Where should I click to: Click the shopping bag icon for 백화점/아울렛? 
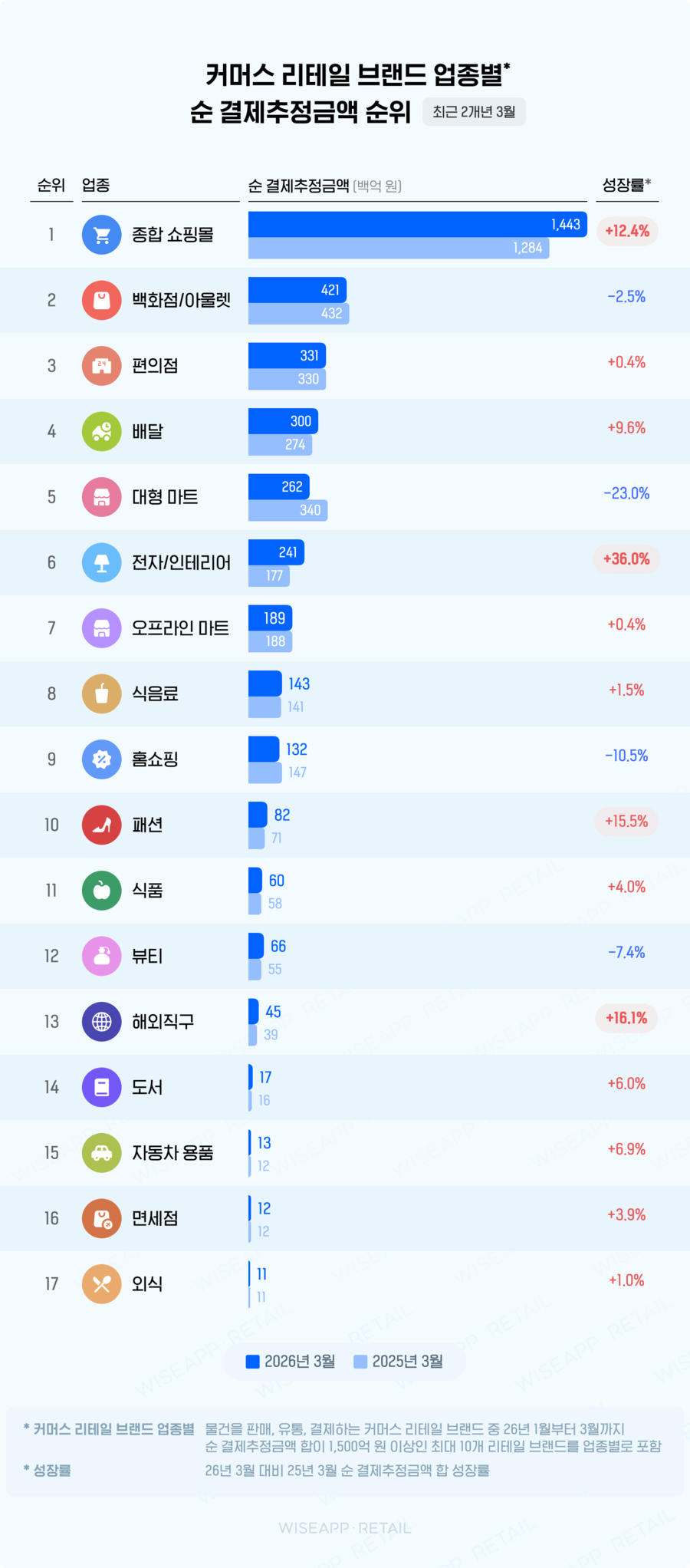point(101,300)
